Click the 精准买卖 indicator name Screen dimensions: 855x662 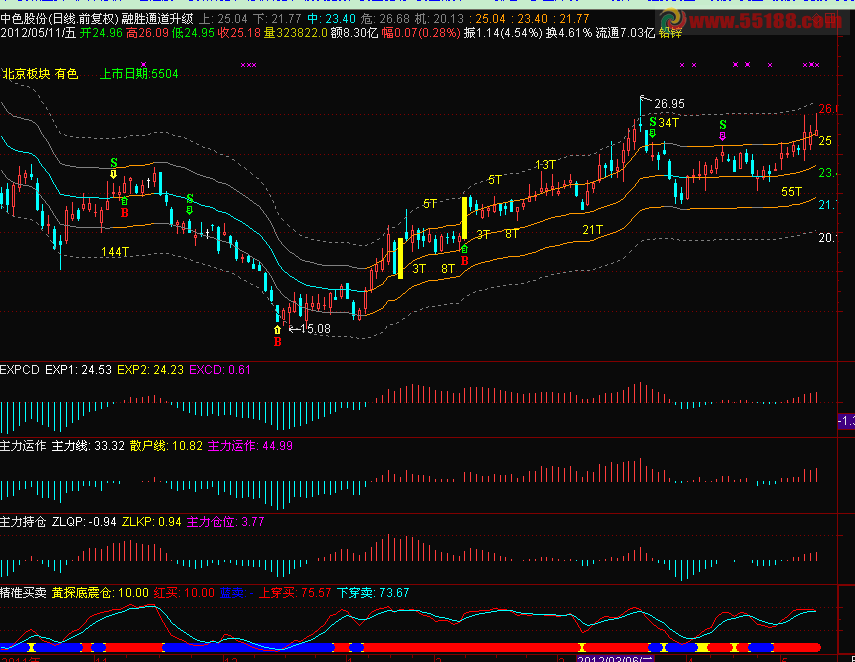23,593
